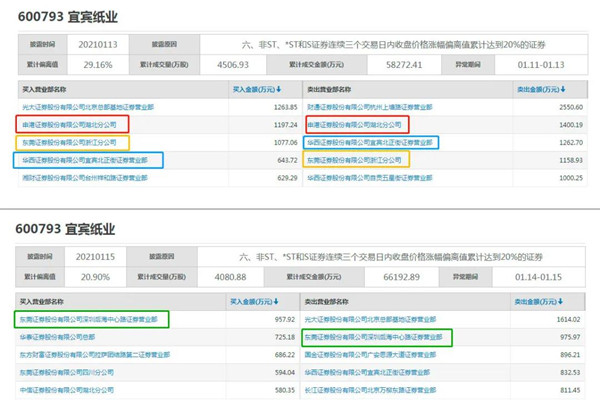Select blue-boxed 华西证券宜宾北正街 buyer entry
Screen dimensions: 600x412
[x=84, y=160]
